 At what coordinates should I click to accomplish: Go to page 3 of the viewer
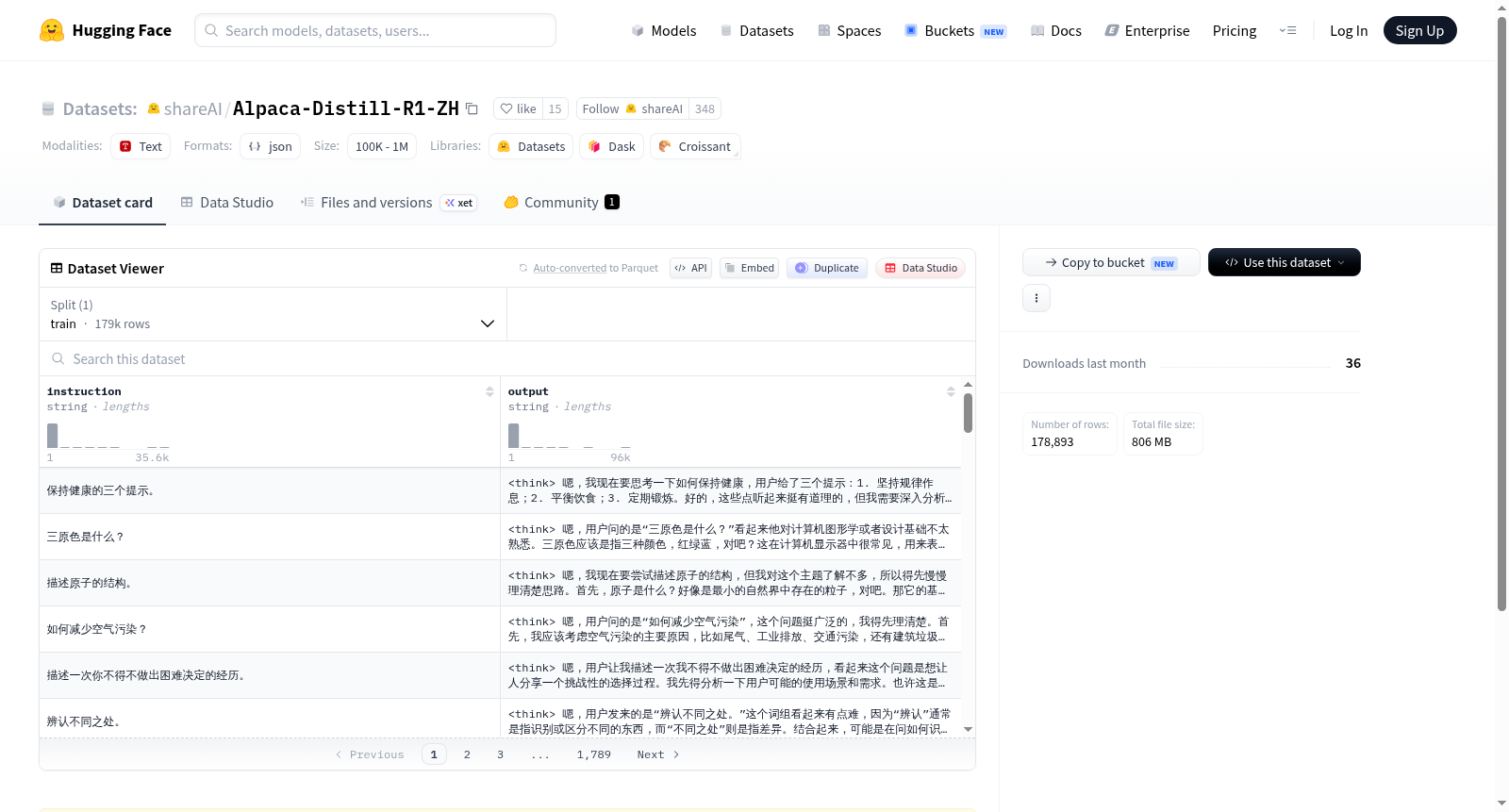(500, 754)
